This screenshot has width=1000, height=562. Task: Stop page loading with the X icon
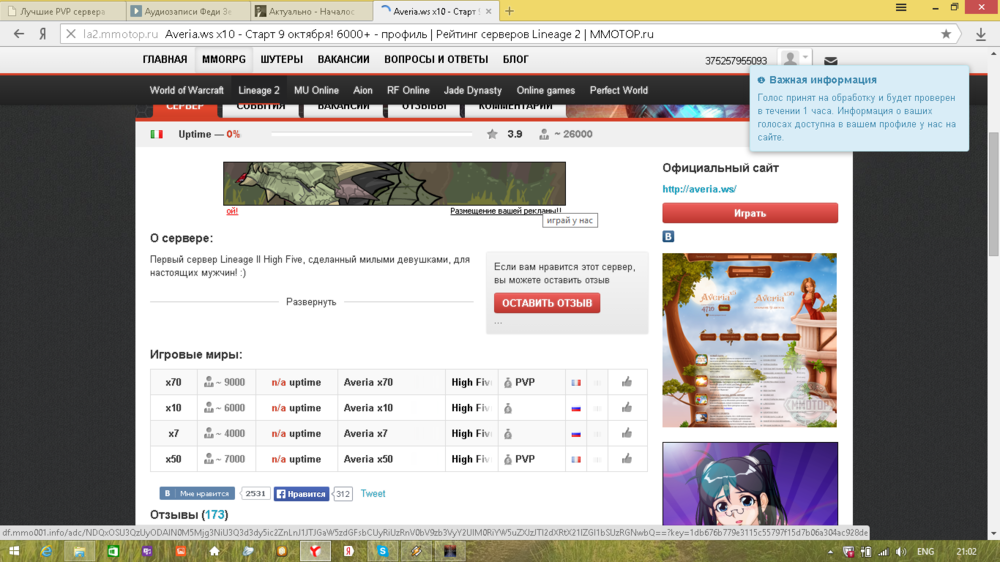click(x=70, y=34)
